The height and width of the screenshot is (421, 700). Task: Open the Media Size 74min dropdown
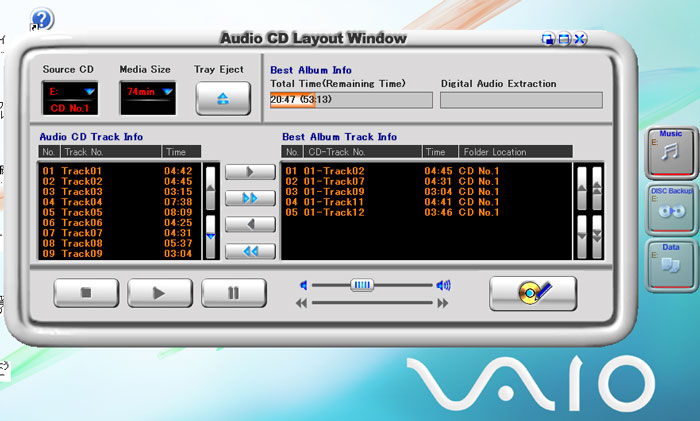click(x=166, y=91)
